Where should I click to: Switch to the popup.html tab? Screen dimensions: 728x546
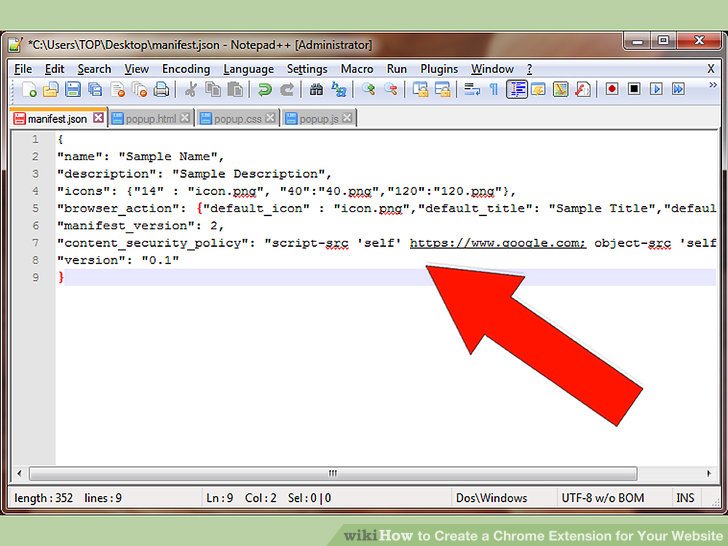(151, 119)
